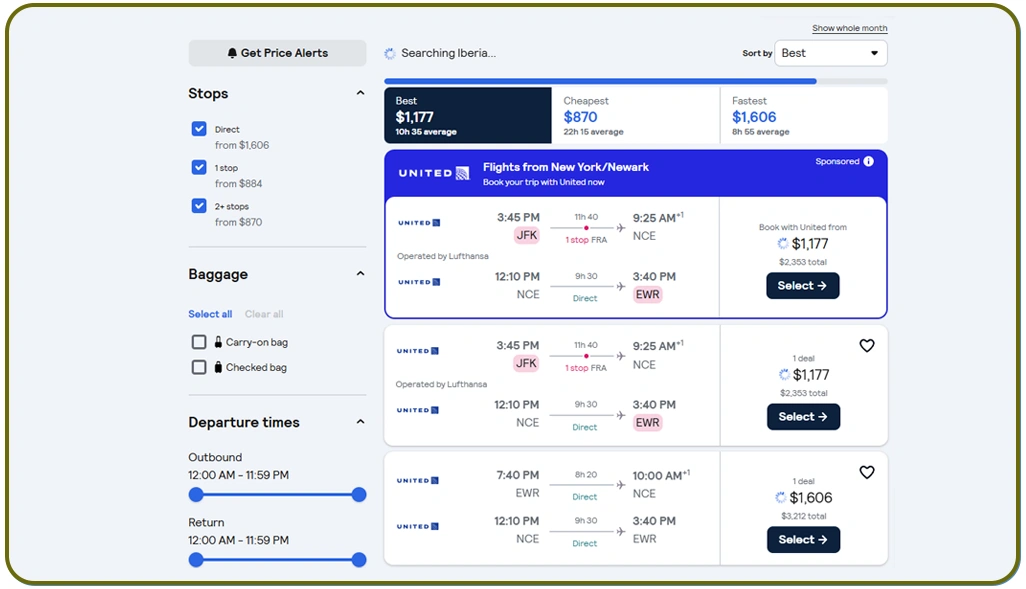Click the carry-on bag luggage icon
The image size is (1026, 589).
pos(218,342)
